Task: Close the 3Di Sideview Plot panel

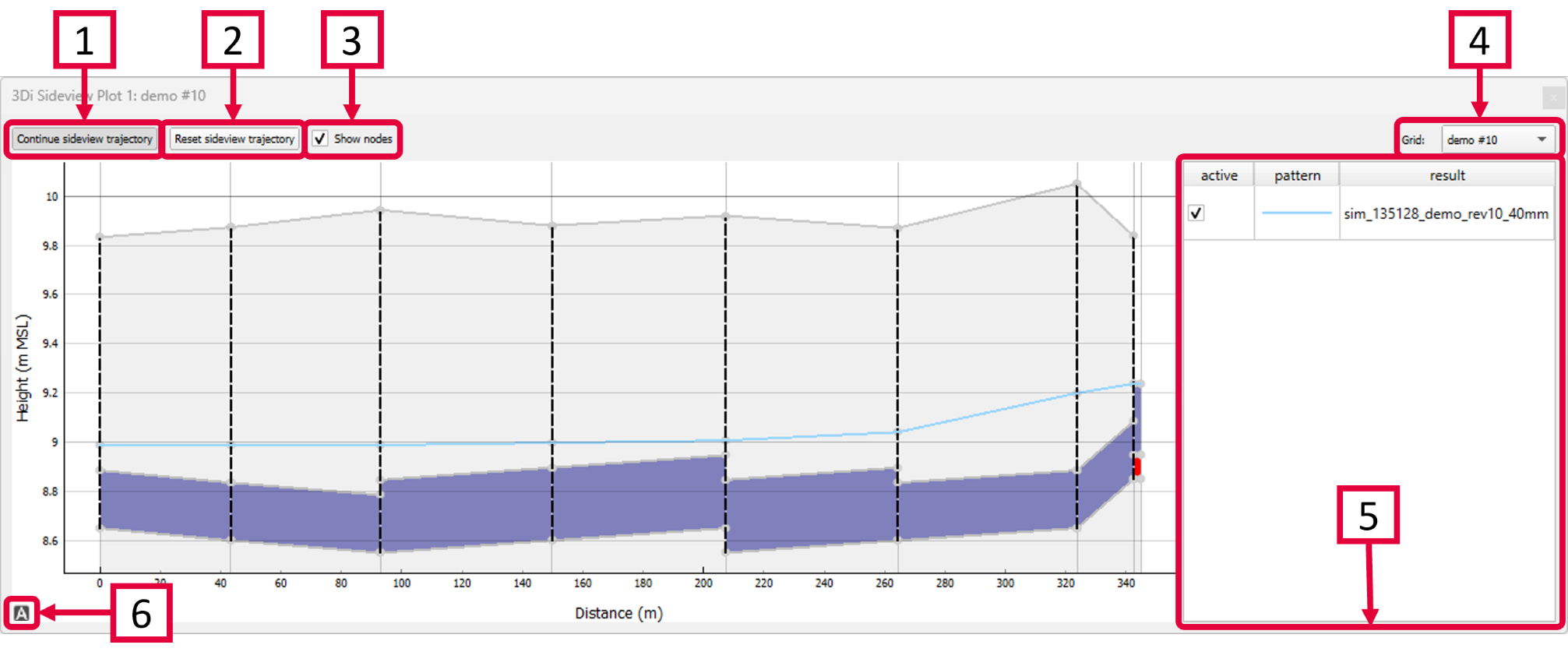Action: click(1552, 97)
